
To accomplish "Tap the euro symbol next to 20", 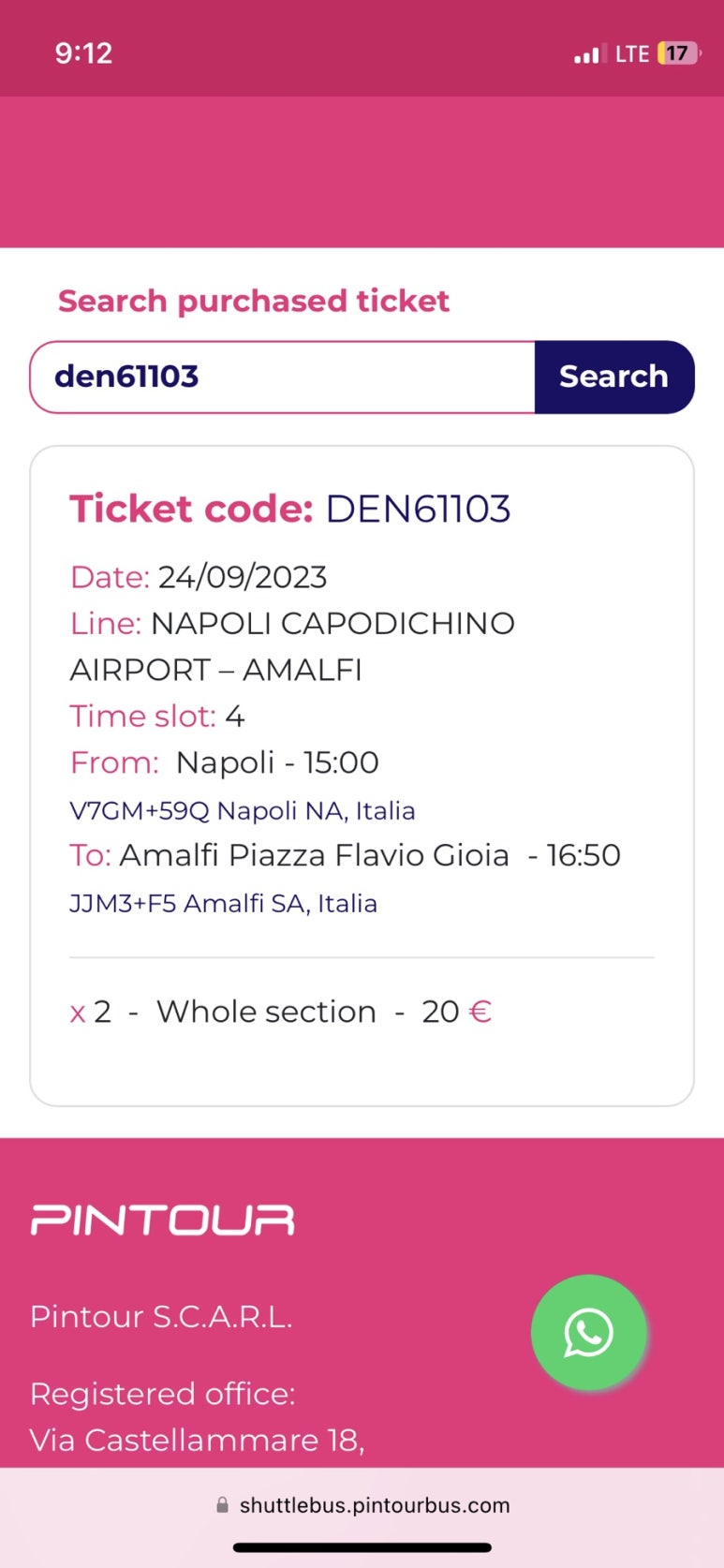I will [x=480, y=1012].
